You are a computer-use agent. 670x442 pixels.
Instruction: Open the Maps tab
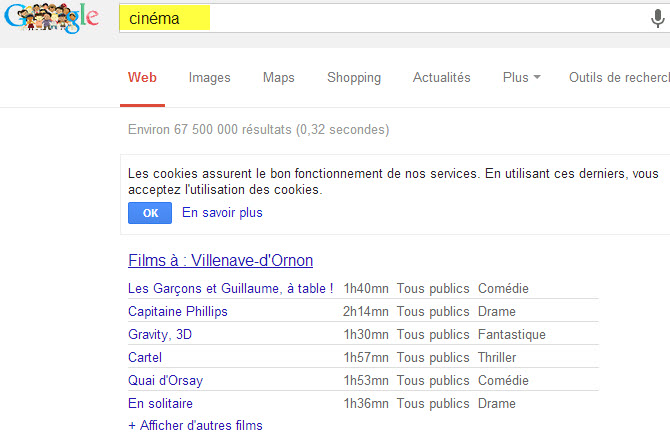(279, 77)
